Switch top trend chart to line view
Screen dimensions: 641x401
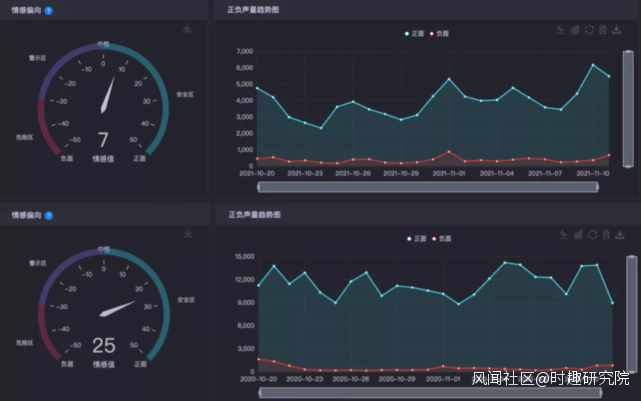560,30
